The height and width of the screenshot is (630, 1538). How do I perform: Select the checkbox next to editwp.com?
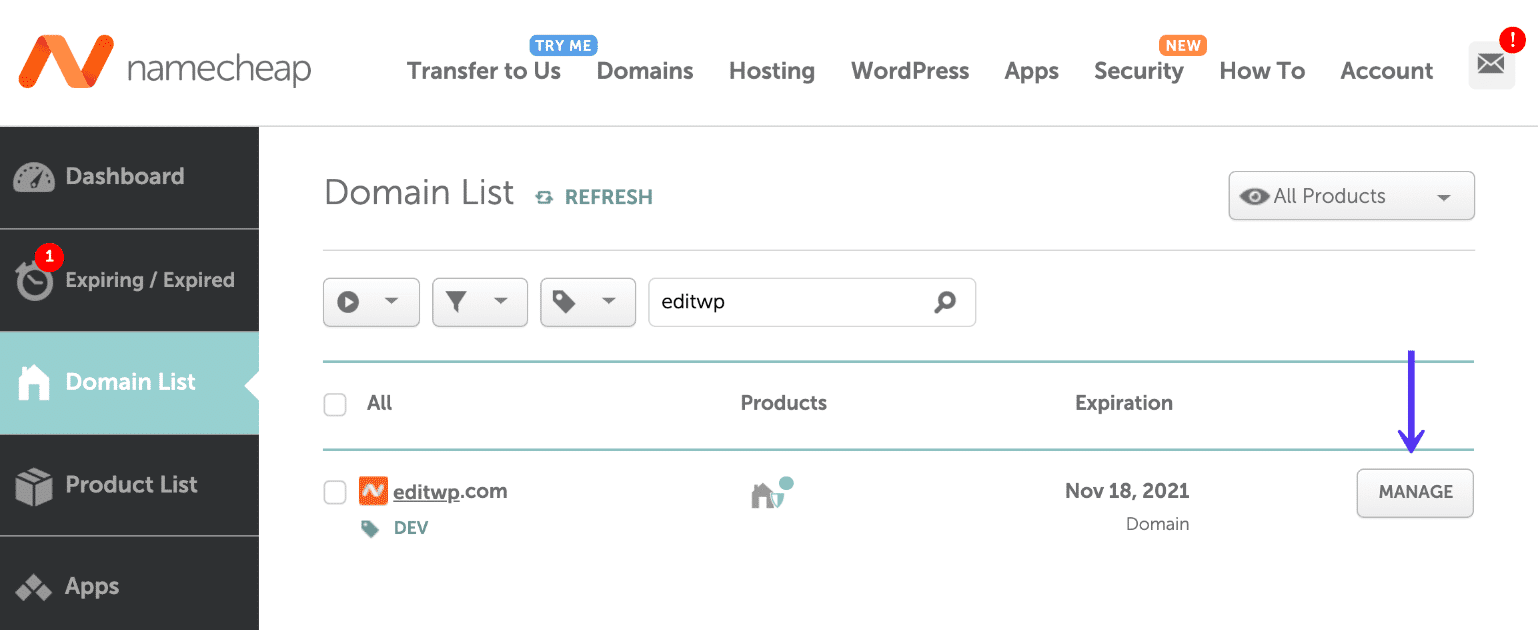point(335,492)
